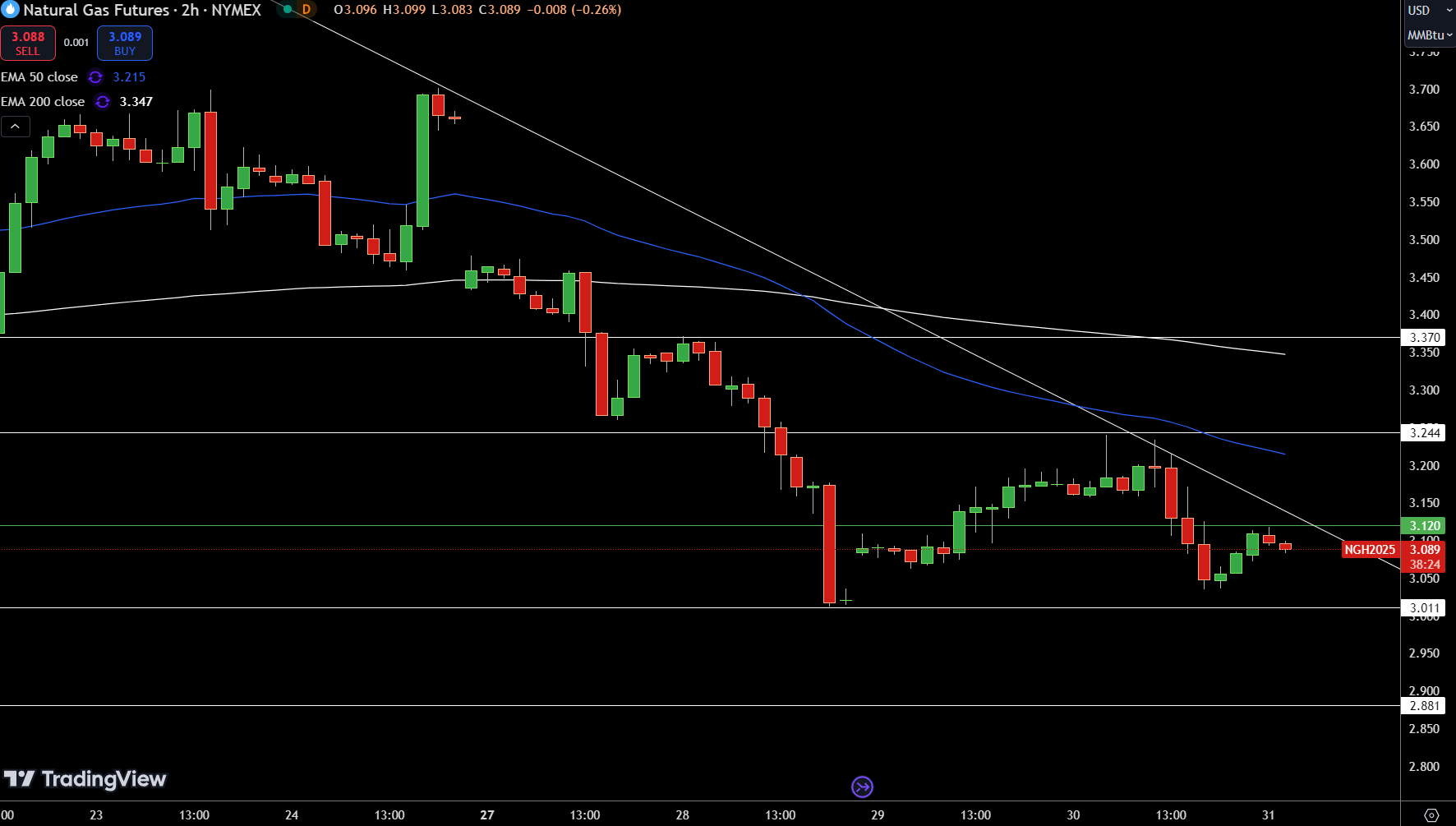1456x826 pixels.
Task: Click the 2.881 horizontal line price label
Action: (1424, 706)
